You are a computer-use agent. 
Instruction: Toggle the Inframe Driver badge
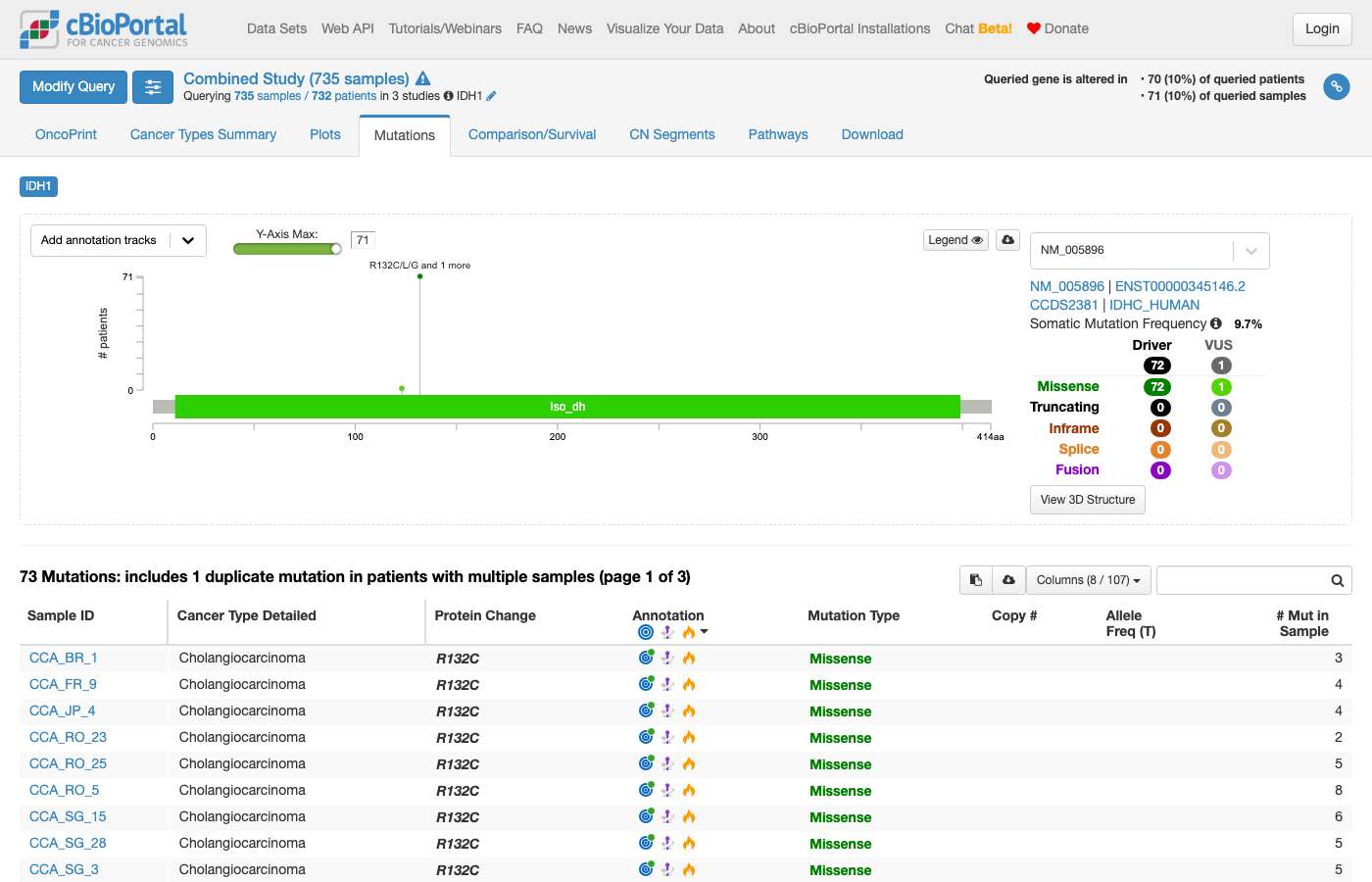tap(1160, 428)
